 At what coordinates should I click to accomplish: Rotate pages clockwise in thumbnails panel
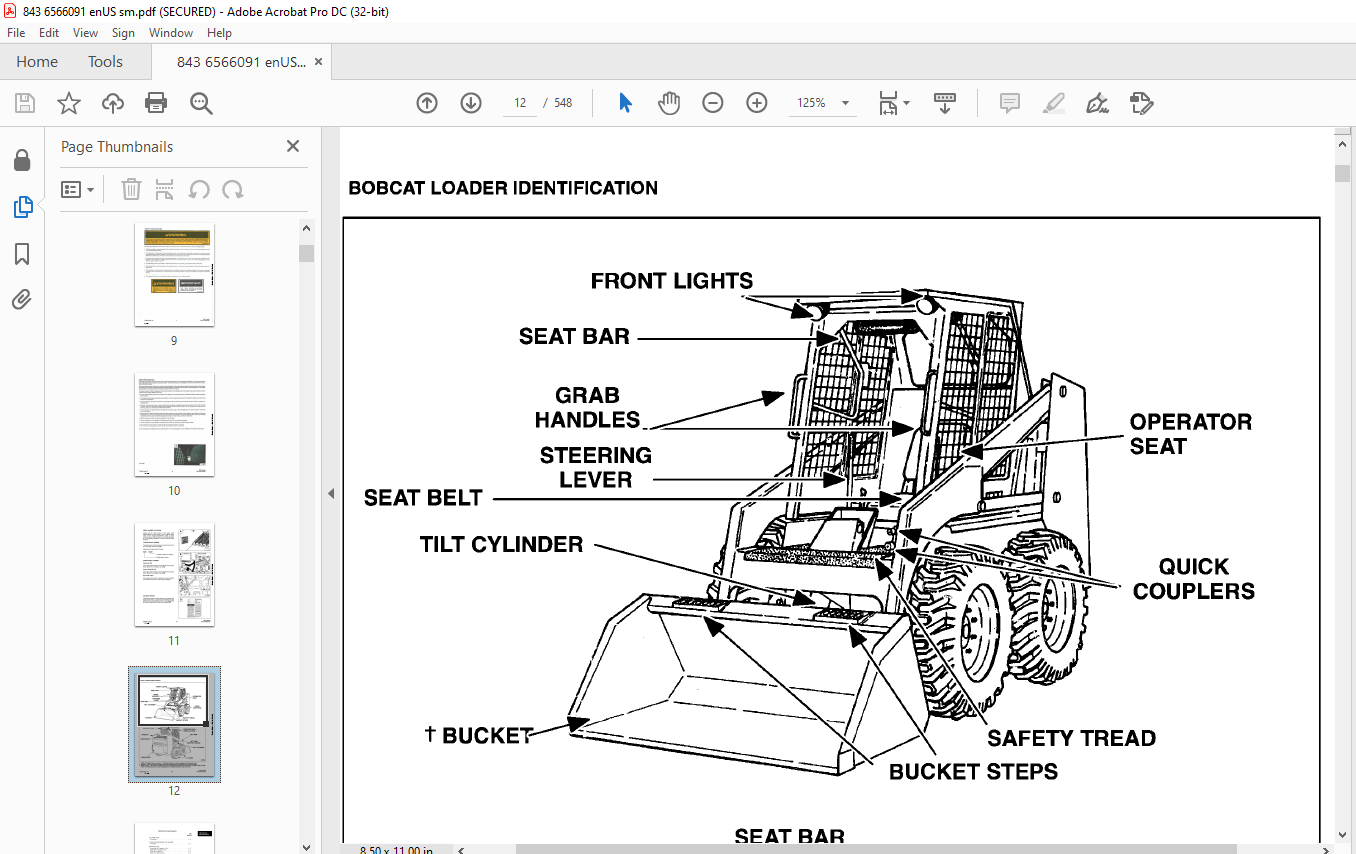tap(233, 189)
